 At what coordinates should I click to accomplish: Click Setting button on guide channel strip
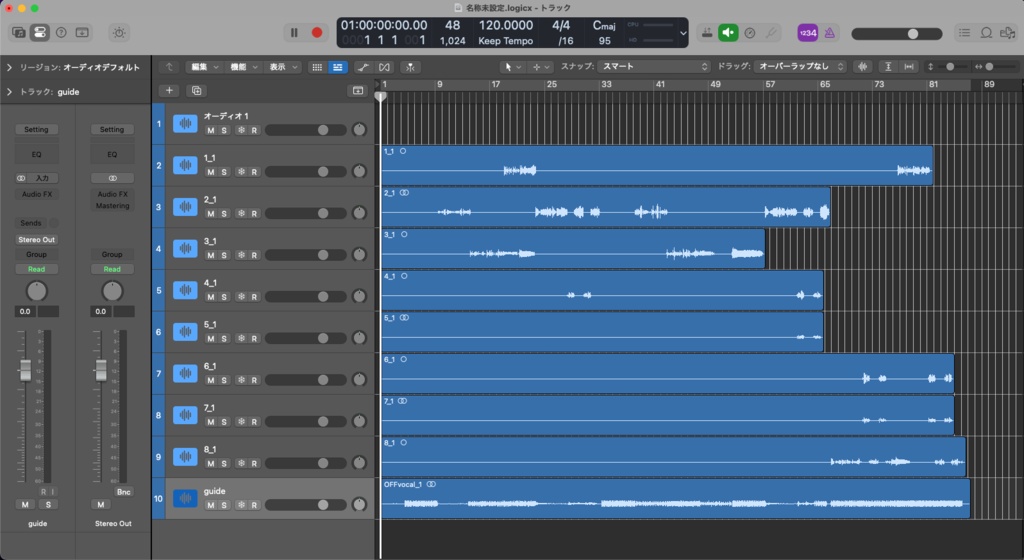(36, 129)
